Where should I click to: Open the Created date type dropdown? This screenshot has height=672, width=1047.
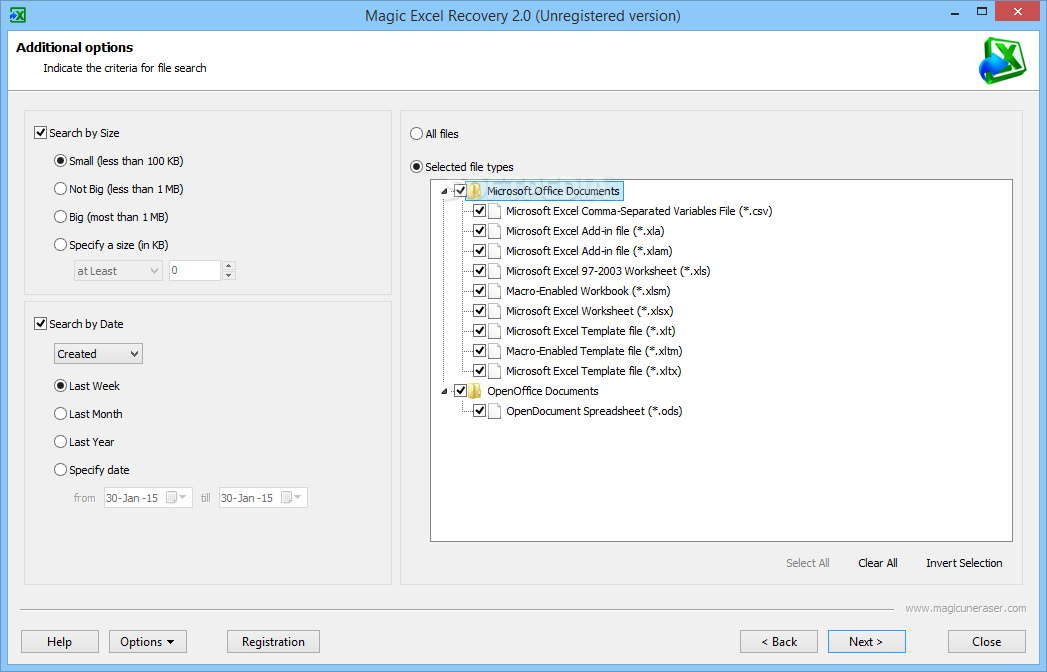98,354
